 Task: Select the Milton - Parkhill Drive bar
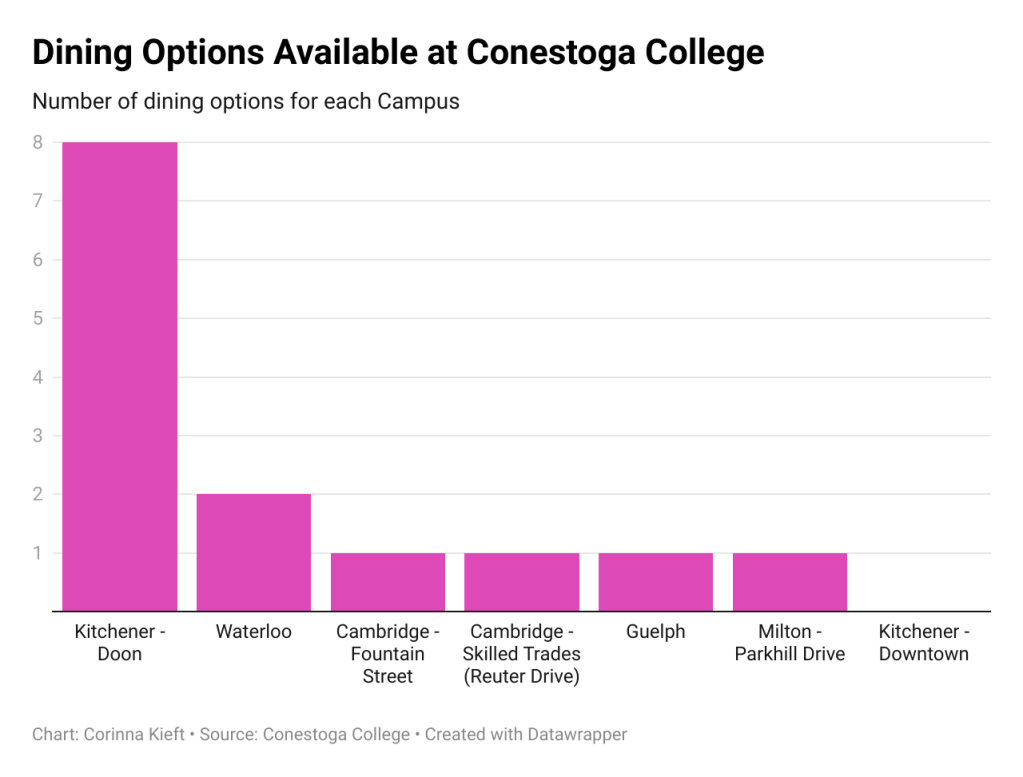point(790,581)
